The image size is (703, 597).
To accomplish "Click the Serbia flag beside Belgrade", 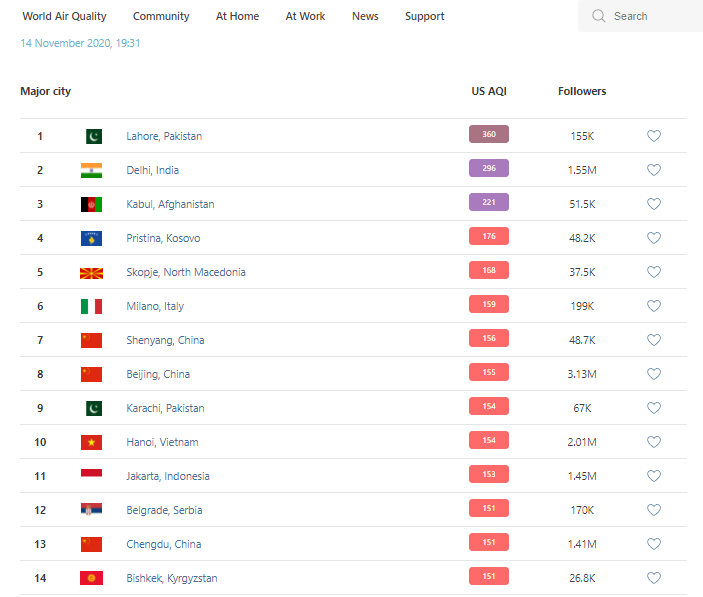I will coord(91,510).
